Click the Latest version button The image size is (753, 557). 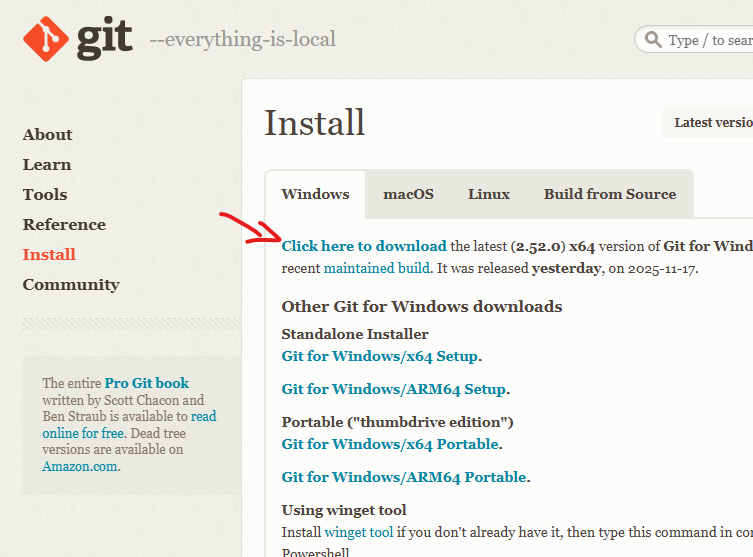[x=712, y=123]
